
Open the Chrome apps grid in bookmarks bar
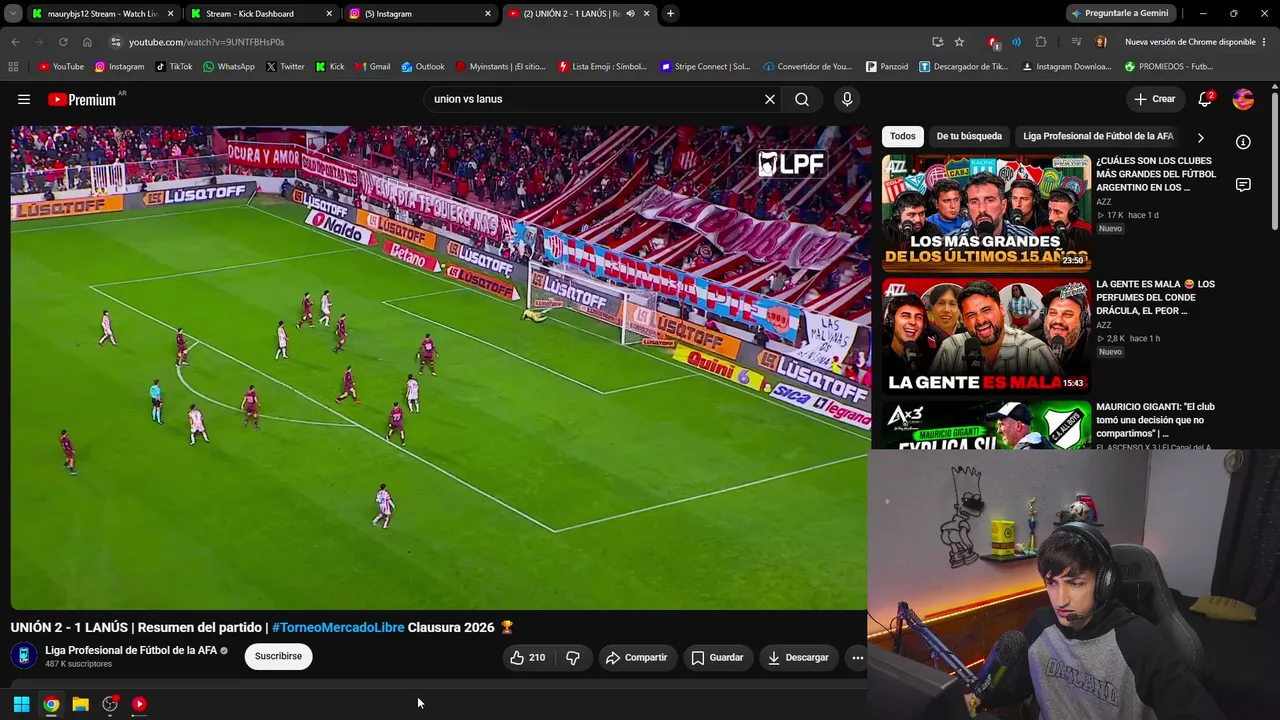pyautogui.click(x=13, y=67)
